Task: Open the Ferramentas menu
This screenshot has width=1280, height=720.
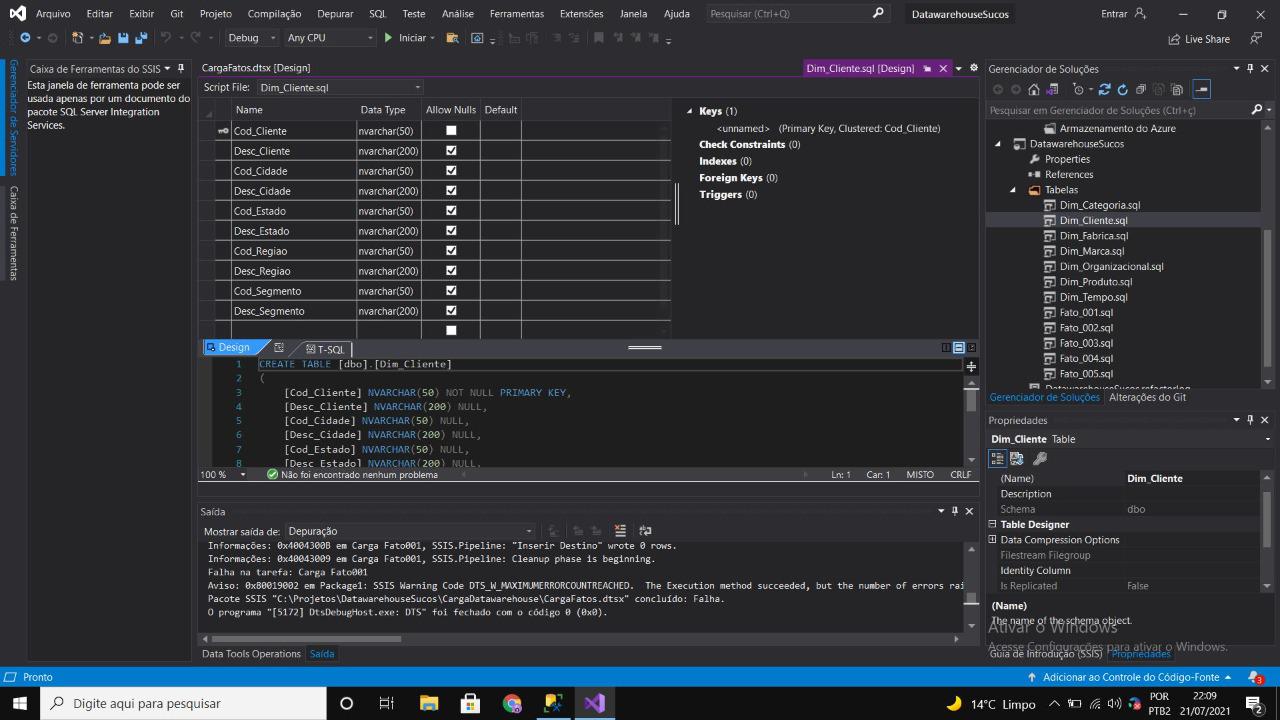Action: pyautogui.click(x=517, y=14)
